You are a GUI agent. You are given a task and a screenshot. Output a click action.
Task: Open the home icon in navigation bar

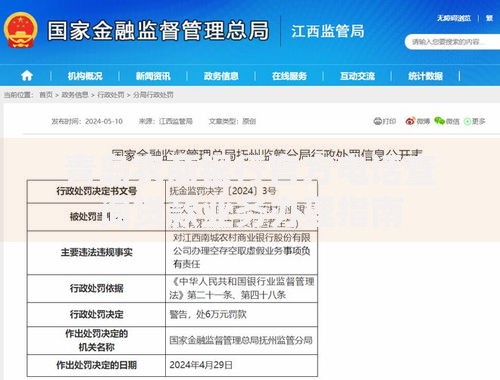(x=27, y=76)
